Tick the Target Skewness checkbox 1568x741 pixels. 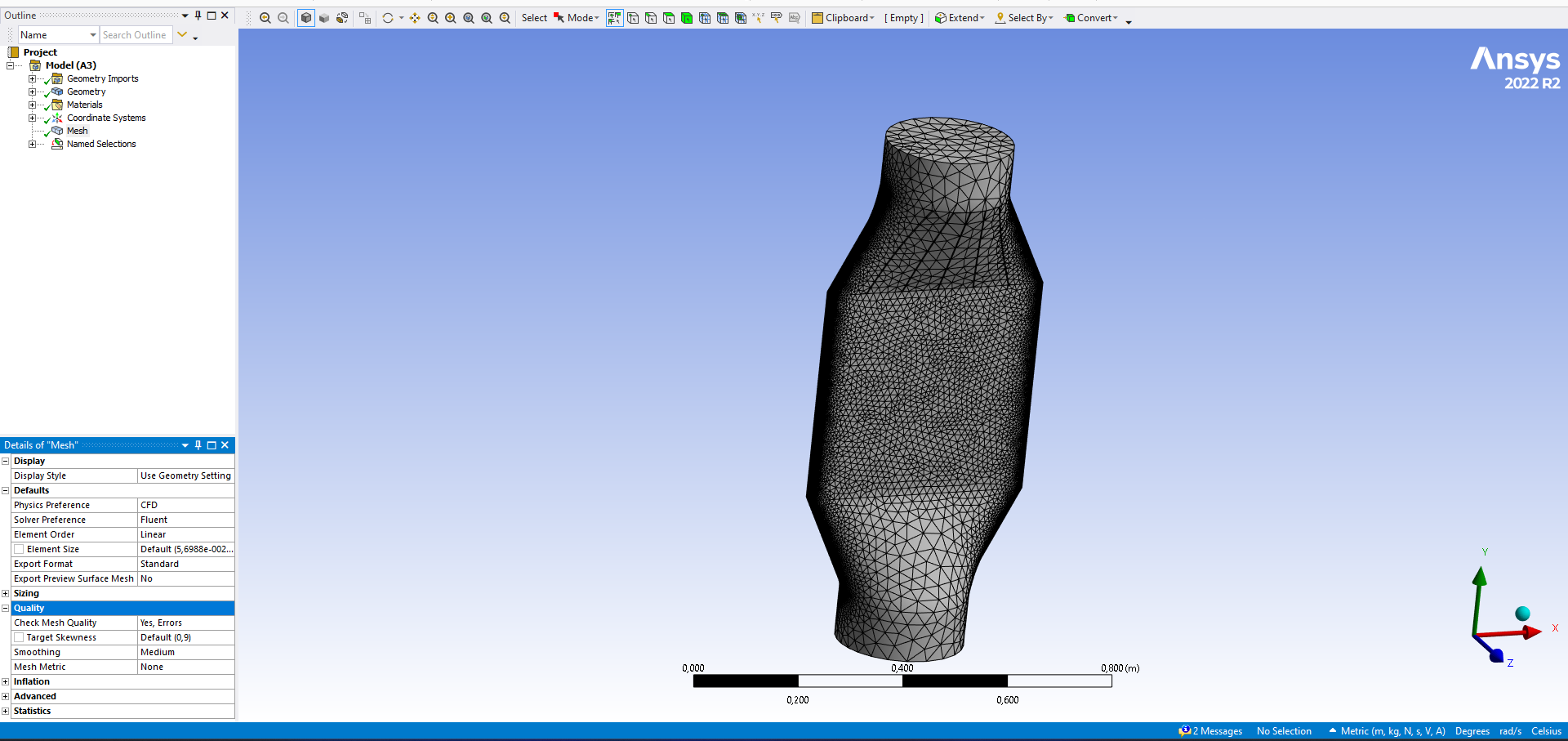pos(19,637)
